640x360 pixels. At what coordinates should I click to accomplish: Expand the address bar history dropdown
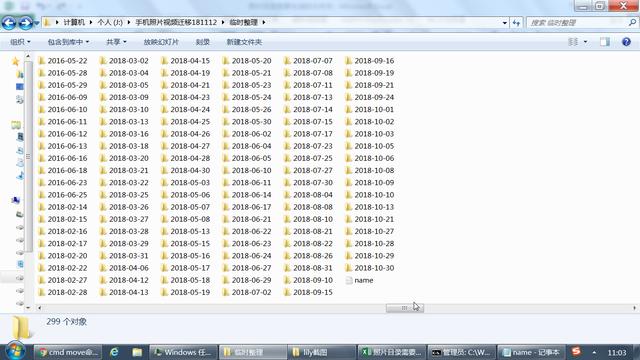tap(505, 23)
